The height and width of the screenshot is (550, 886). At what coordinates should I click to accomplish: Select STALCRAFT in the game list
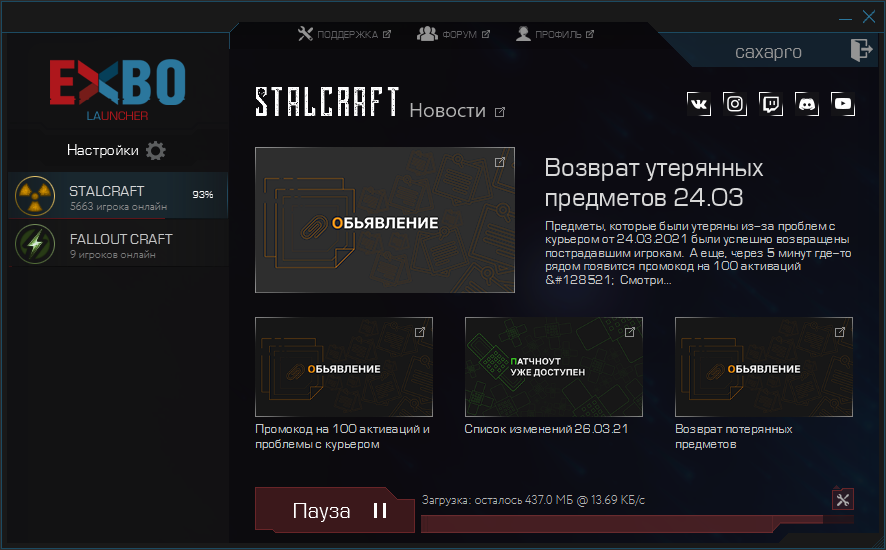(x=118, y=196)
